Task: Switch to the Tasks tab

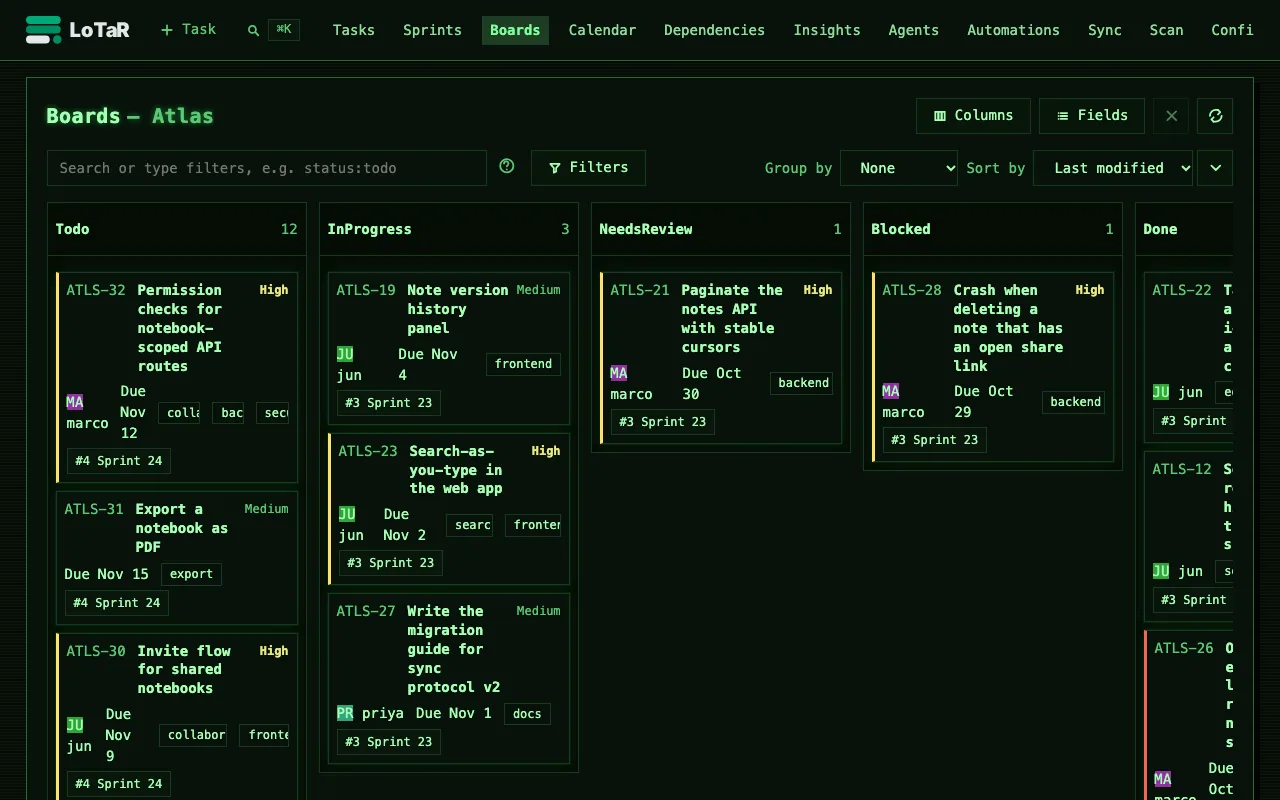Action: [x=354, y=30]
